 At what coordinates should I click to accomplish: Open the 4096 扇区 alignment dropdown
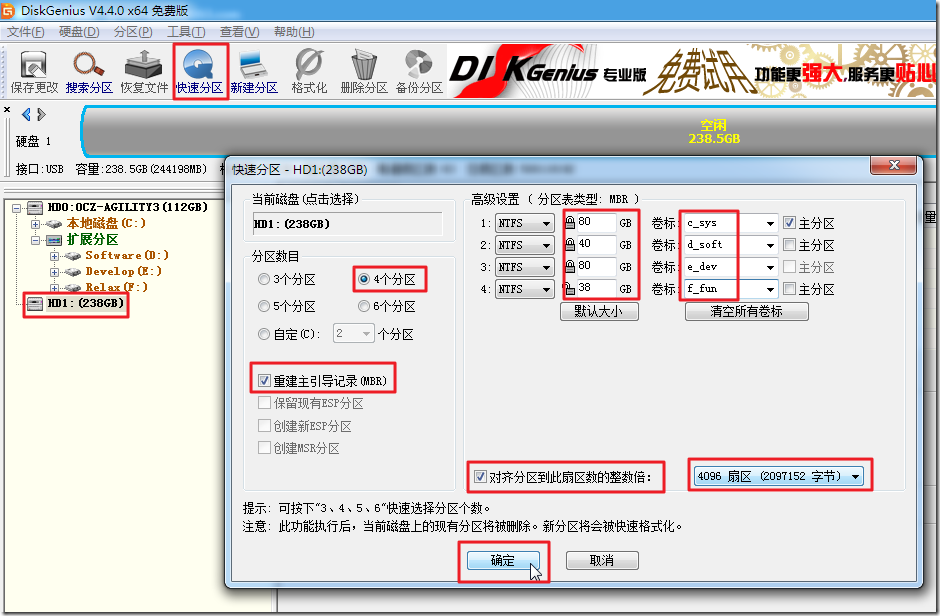pyautogui.click(x=779, y=476)
